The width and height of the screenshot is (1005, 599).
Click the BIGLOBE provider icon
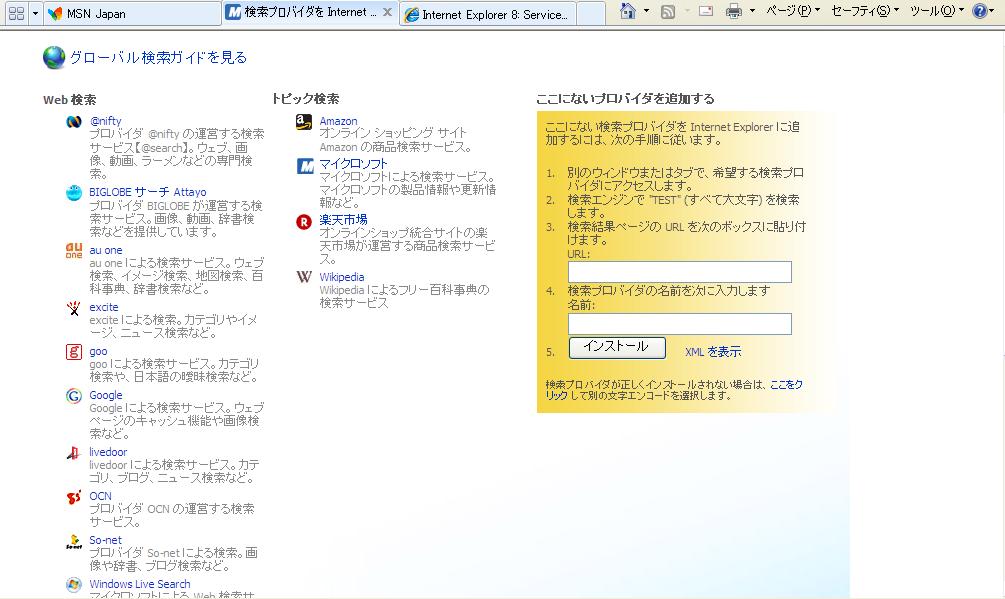click(74, 193)
